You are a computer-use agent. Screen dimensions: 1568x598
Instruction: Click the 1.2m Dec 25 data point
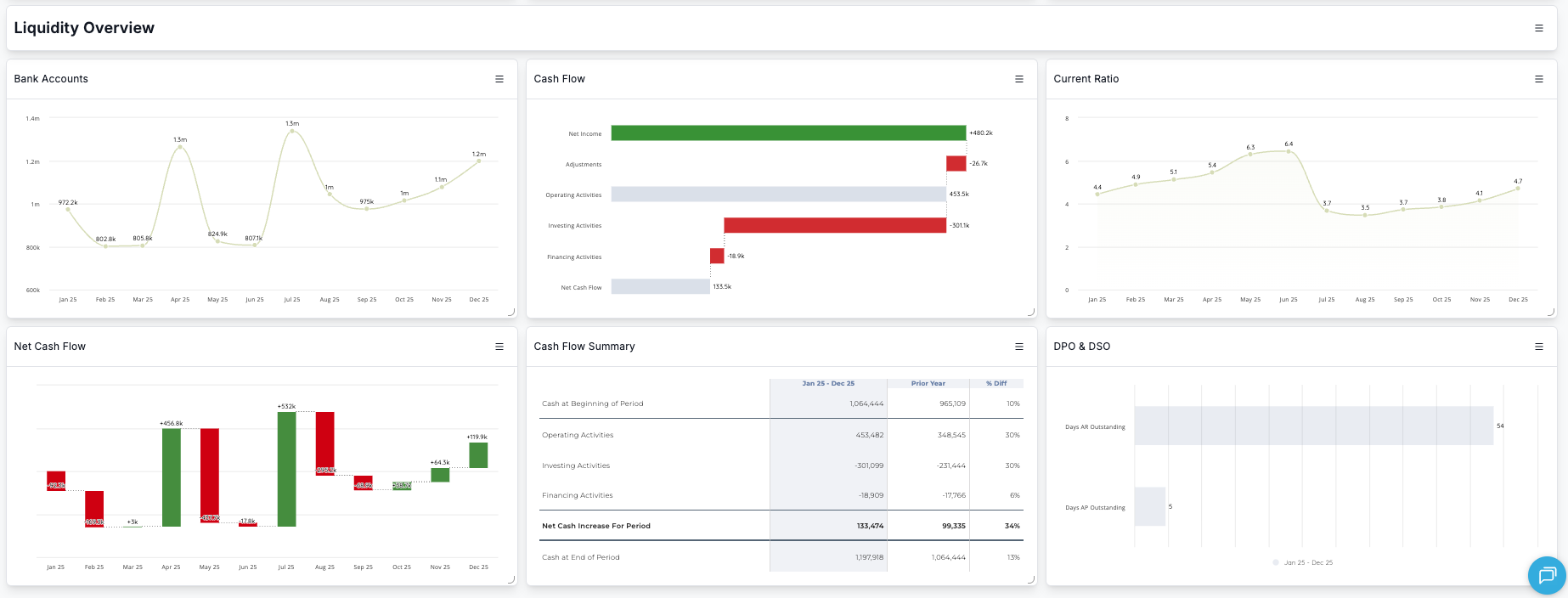[x=479, y=161]
